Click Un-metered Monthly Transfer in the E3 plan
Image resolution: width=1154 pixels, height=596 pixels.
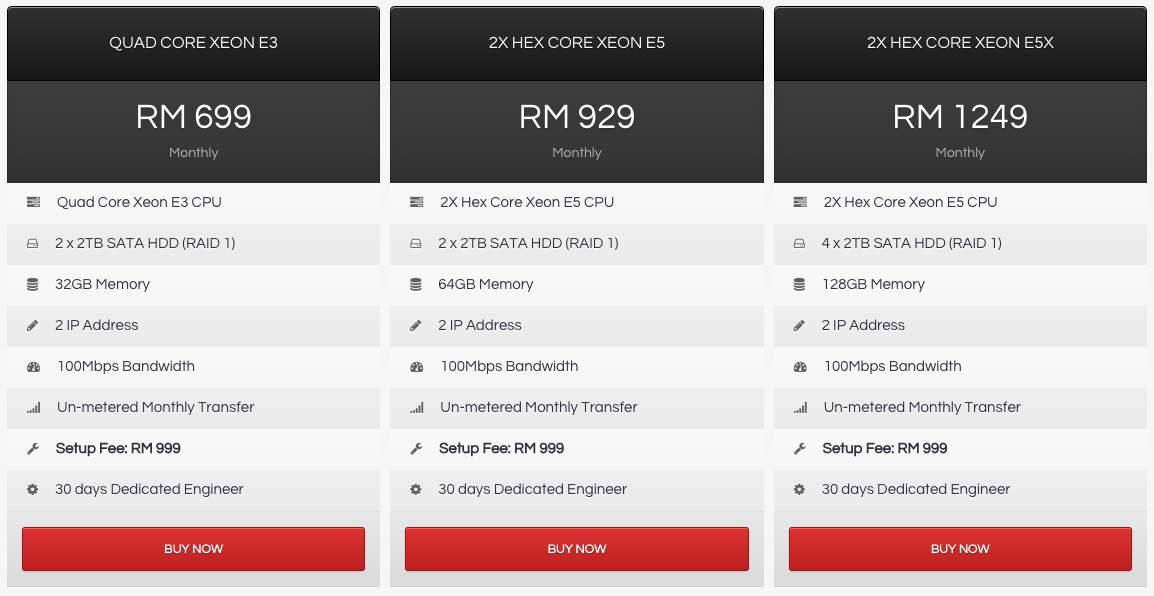[x=155, y=407]
